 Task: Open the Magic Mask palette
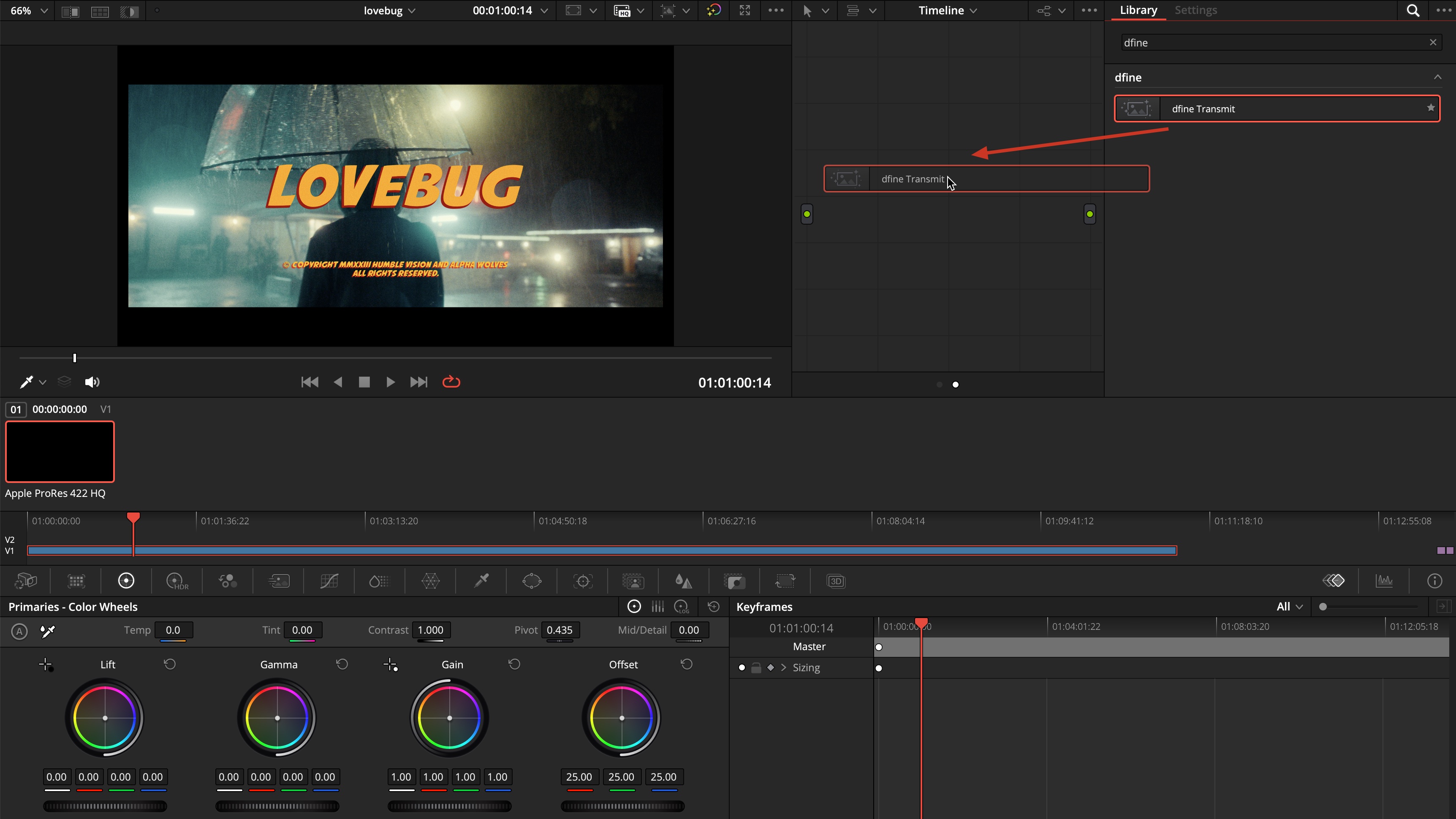coord(633,581)
